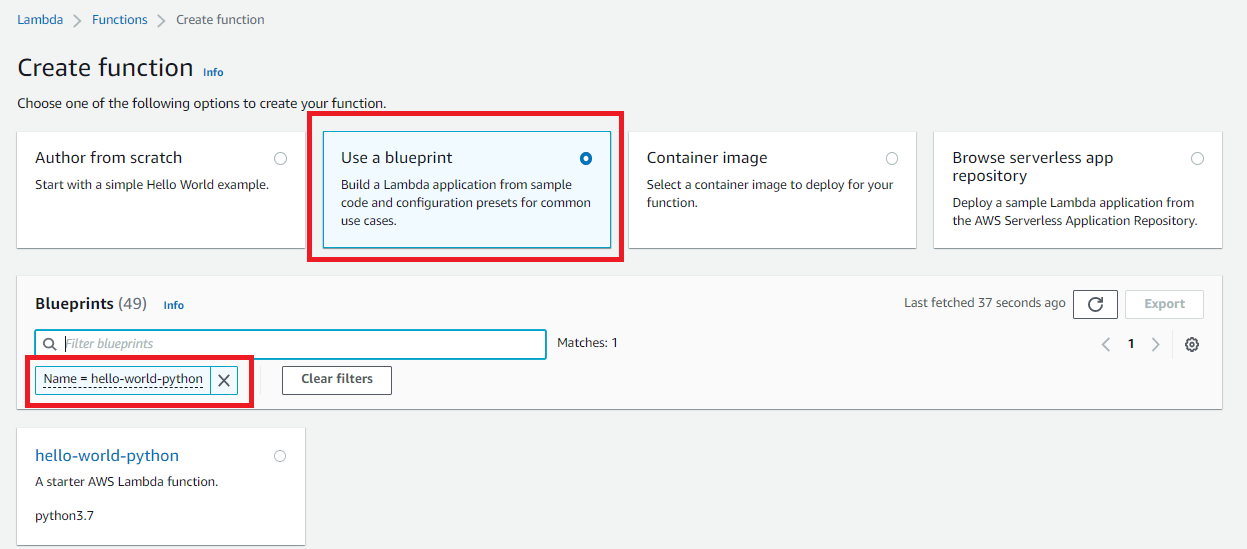Open the Info link beside Create function

[213, 72]
